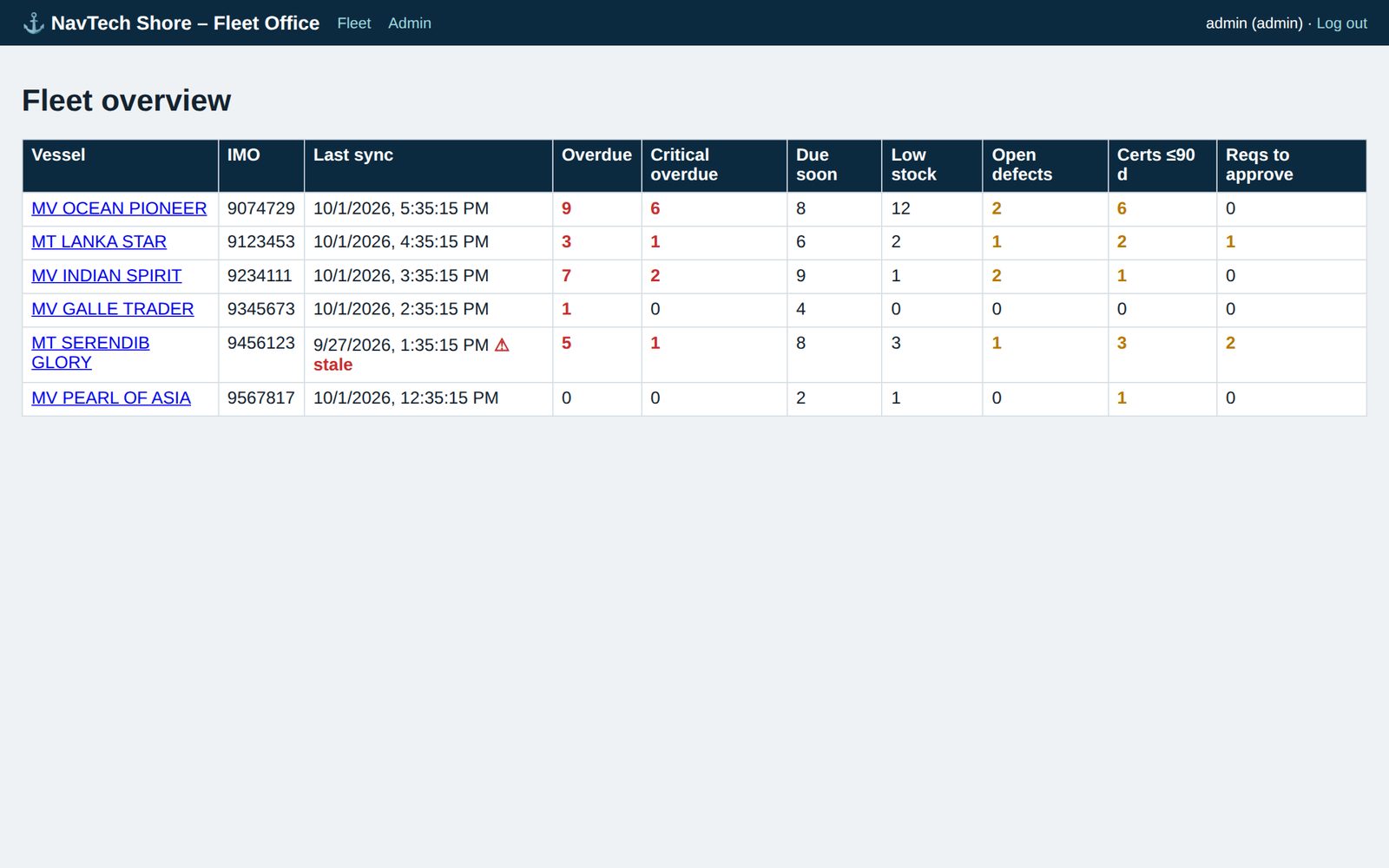The height and width of the screenshot is (868, 1389).
Task: Select IMO number 9456123
Action: (261, 343)
